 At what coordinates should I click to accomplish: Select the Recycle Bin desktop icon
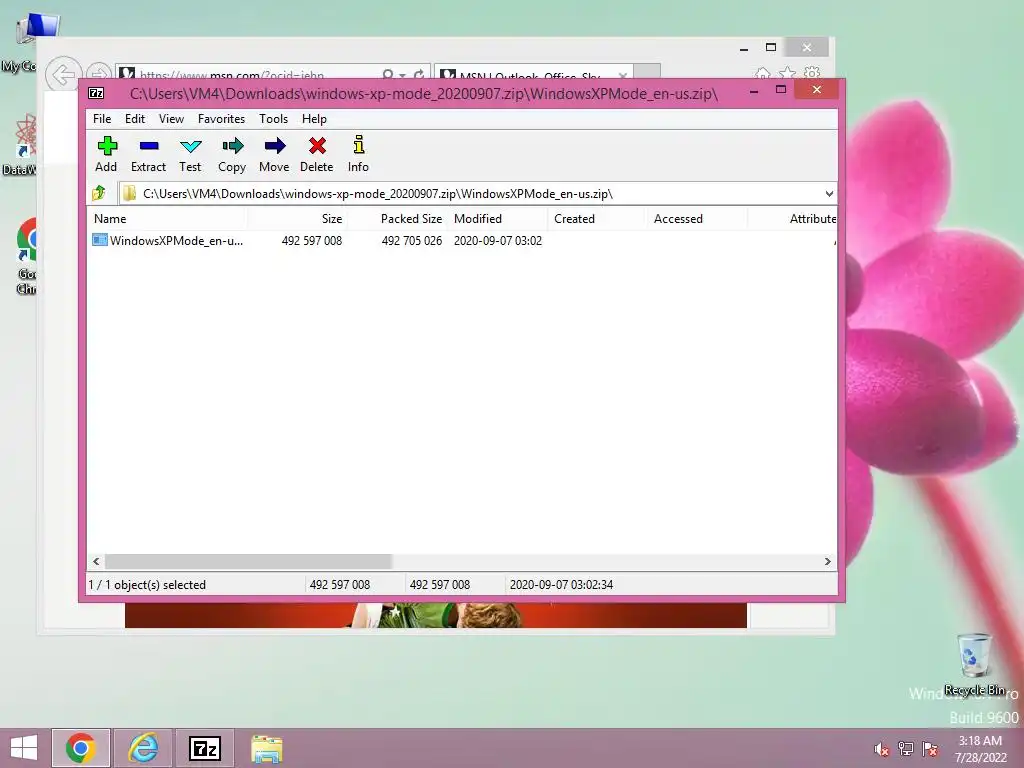[974, 664]
